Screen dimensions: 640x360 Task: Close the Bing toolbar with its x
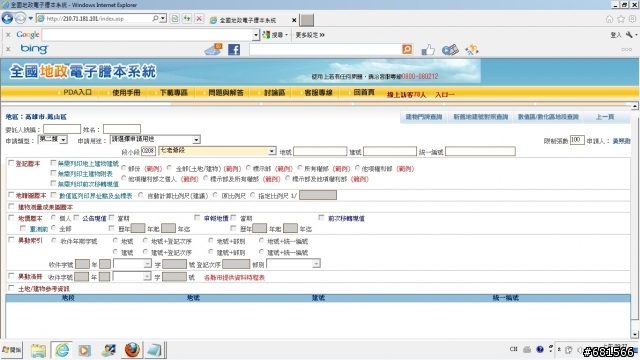coord(8,49)
